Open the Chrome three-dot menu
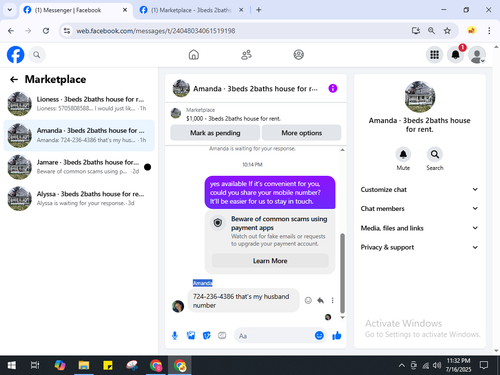 click(489, 31)
